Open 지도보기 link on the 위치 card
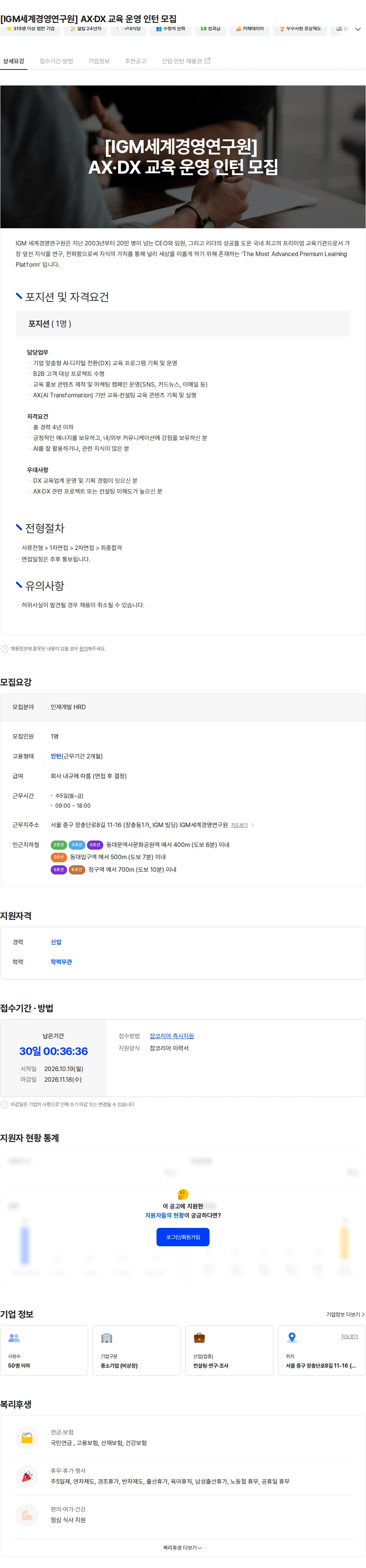Screen dimensions: 366x1568 (349, 1336)
